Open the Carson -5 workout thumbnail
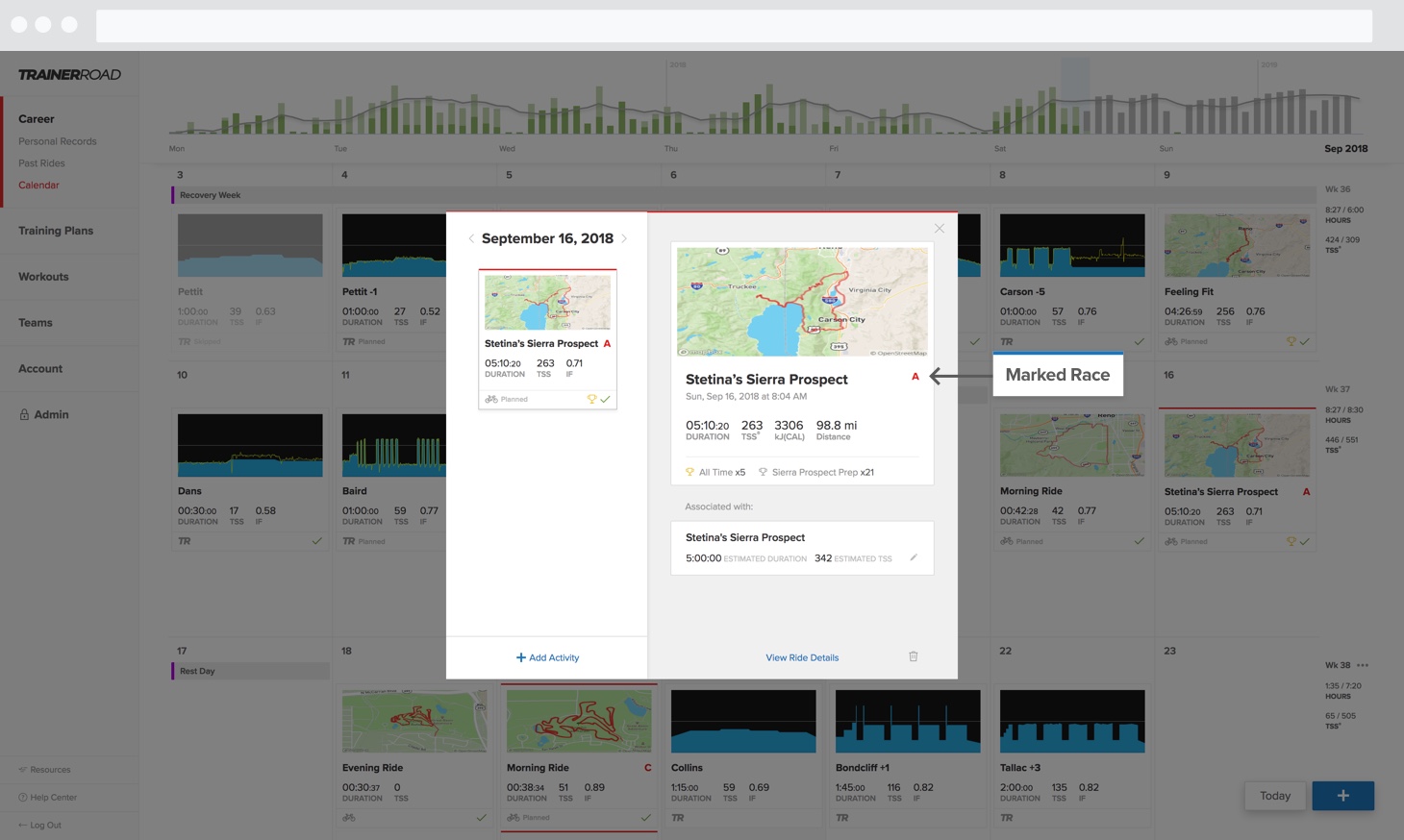The width and height of the screenshot is (1404, 840). point(1072,245)
